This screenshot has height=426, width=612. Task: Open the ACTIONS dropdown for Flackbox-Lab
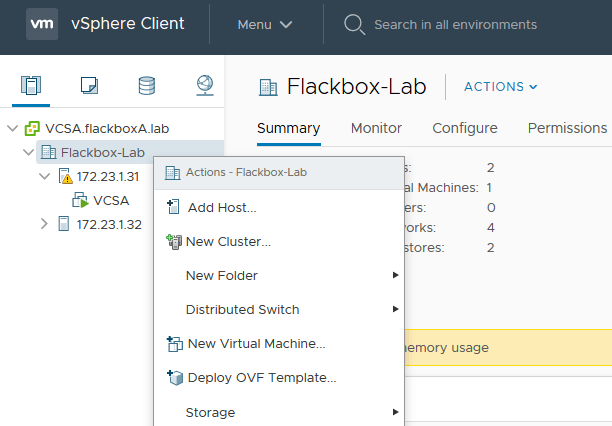(x=500, y=87)
